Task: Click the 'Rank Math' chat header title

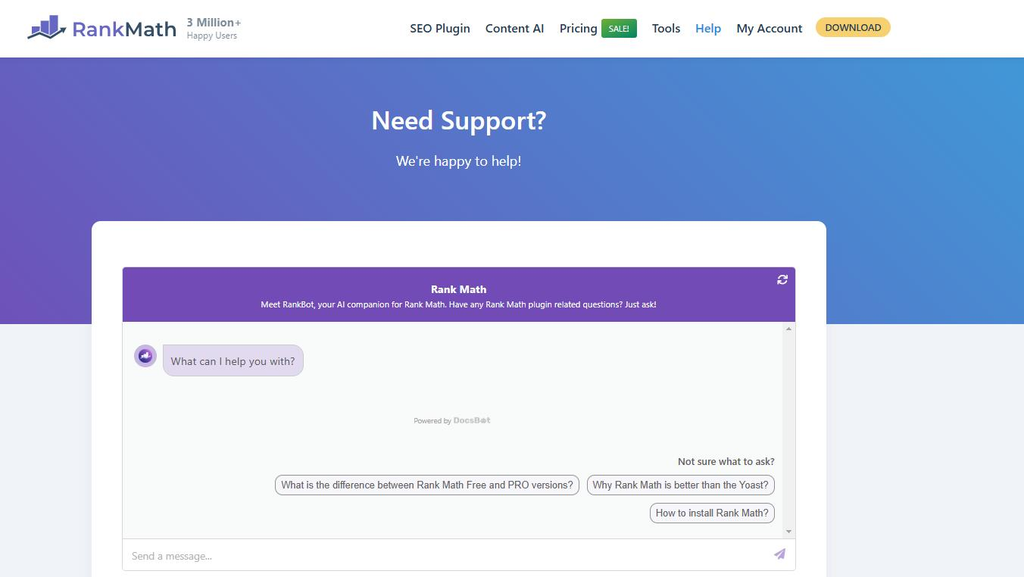Action: tap(458, 289)
